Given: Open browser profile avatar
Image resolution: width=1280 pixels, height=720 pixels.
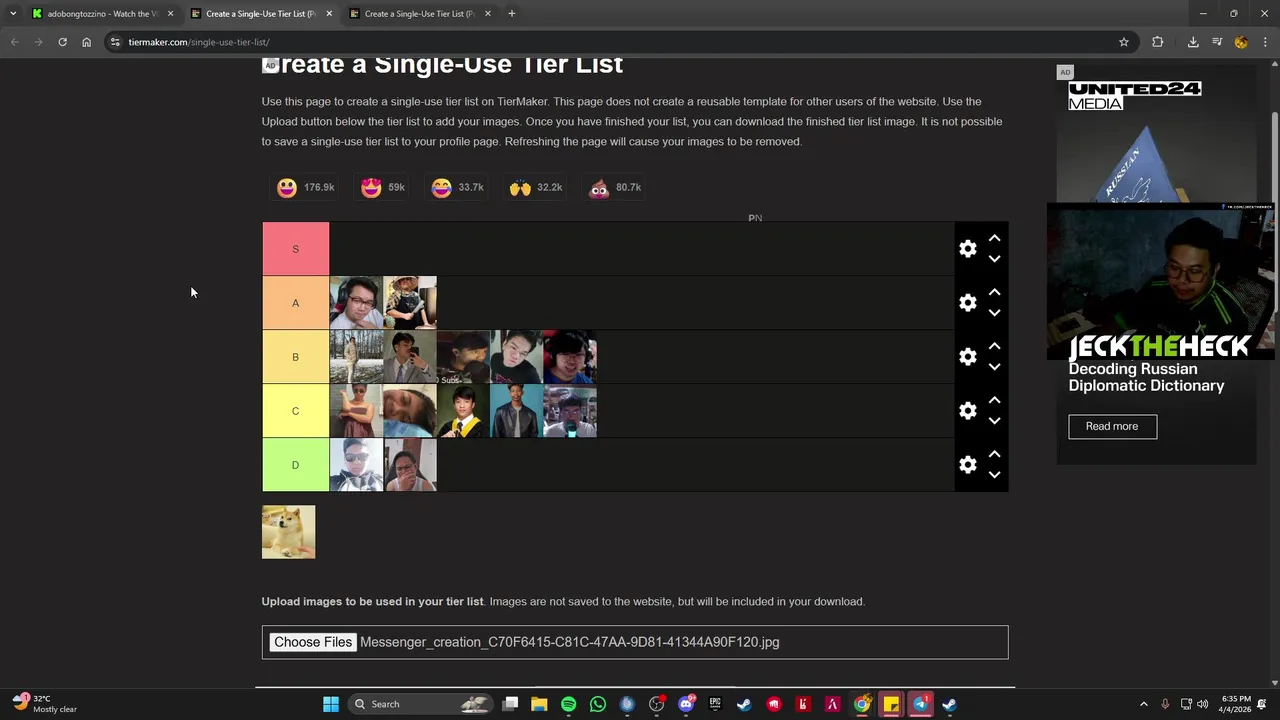Looking at the screenshot, I should (x=1241, y=42).
